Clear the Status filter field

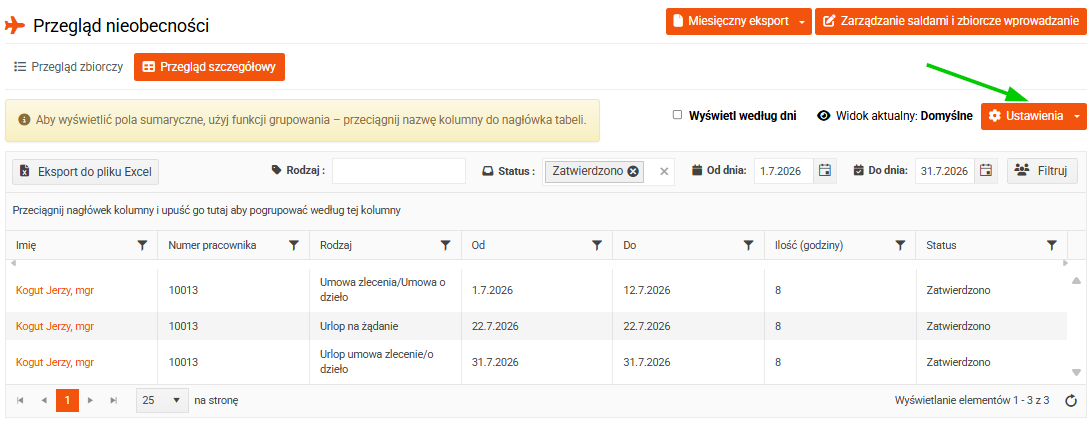point(664,171)
